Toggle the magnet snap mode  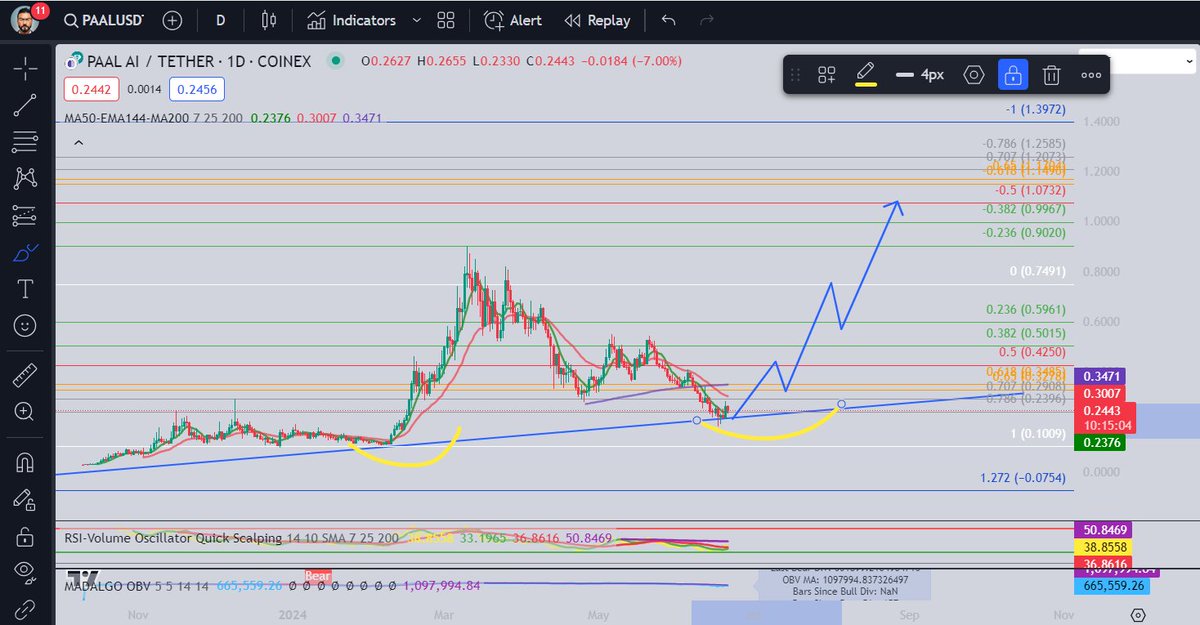tap(26, 462)
